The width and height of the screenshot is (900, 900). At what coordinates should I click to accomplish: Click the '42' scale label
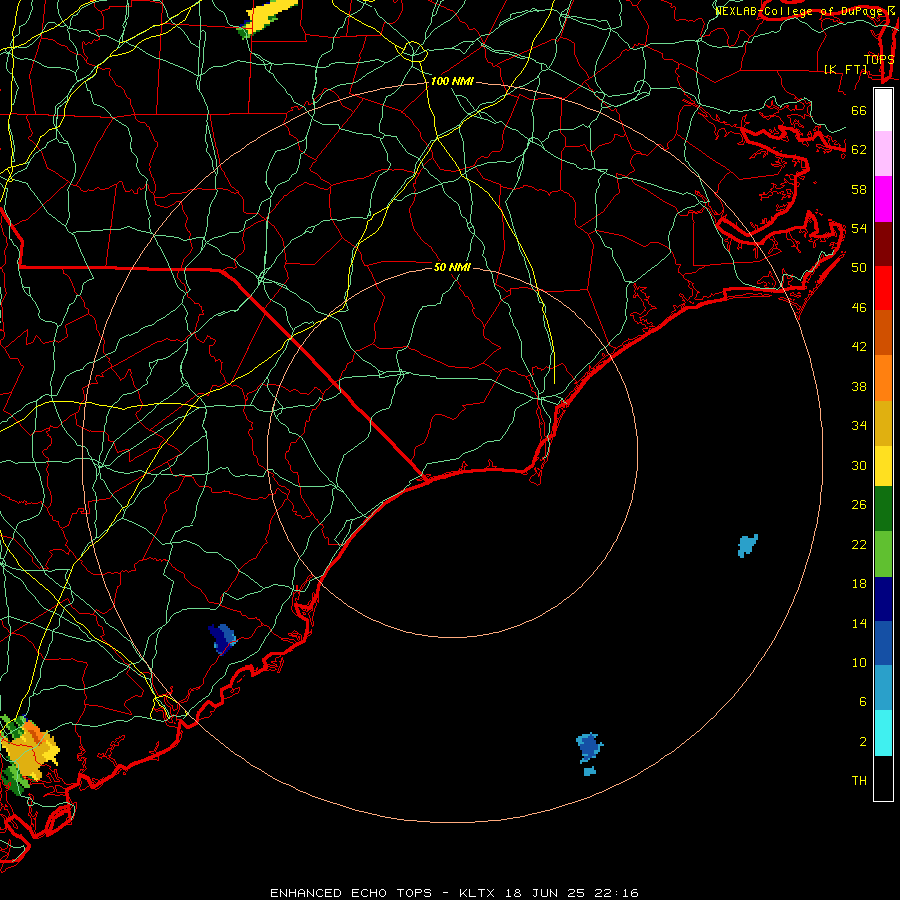(x=859, y=347)
